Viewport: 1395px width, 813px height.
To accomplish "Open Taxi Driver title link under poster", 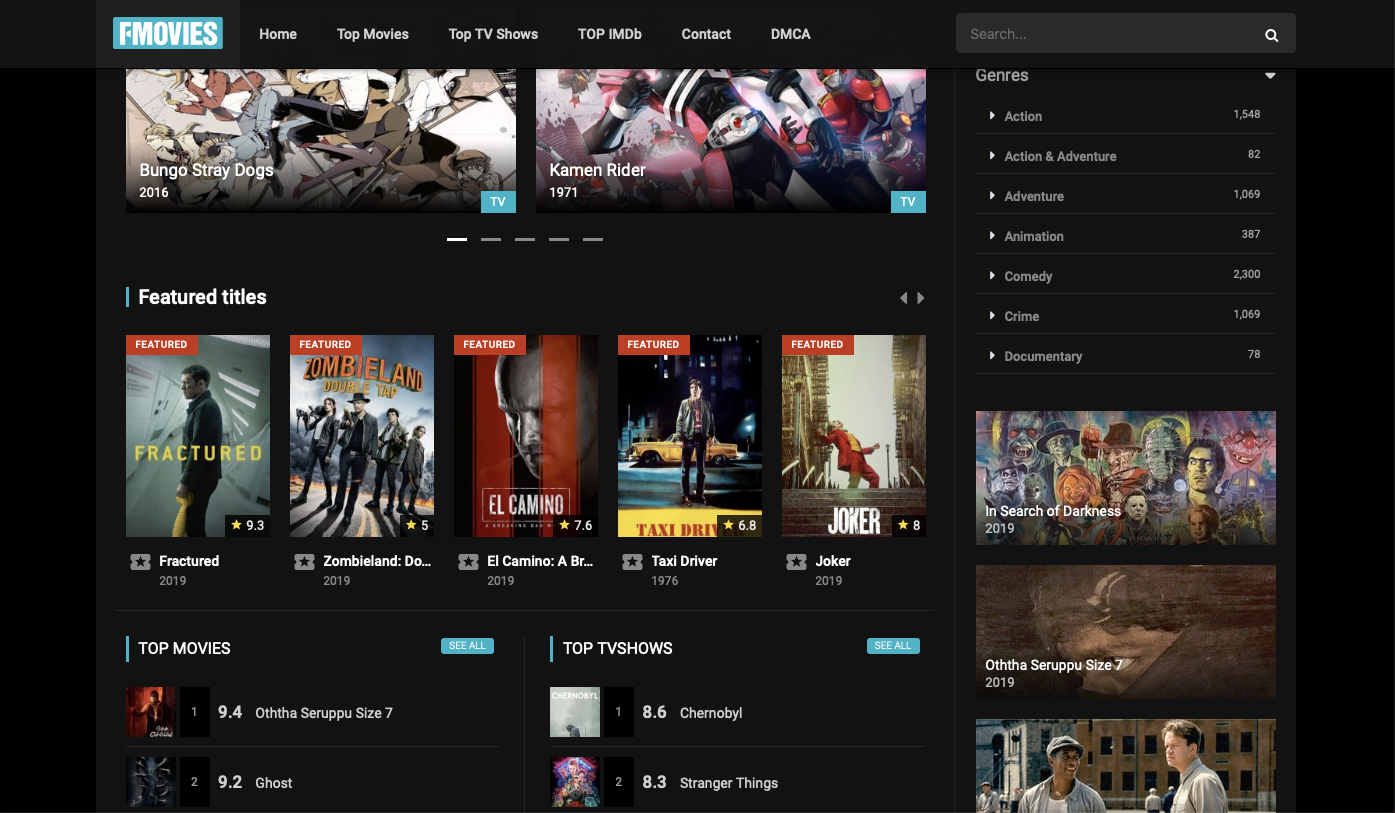I will pyautogui.click(x=684, y=561).
